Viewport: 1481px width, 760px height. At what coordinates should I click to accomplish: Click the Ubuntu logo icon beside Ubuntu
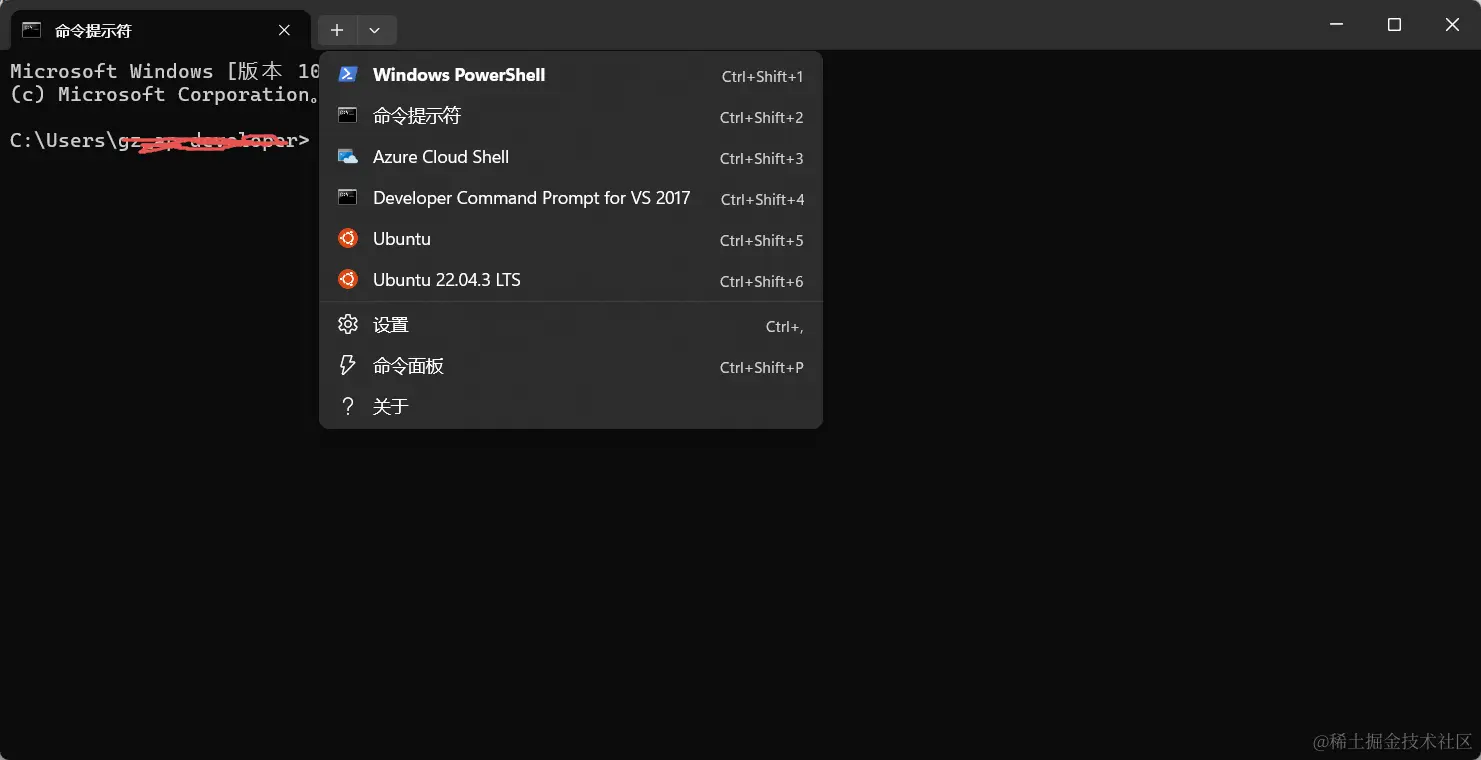coord(347,239)
